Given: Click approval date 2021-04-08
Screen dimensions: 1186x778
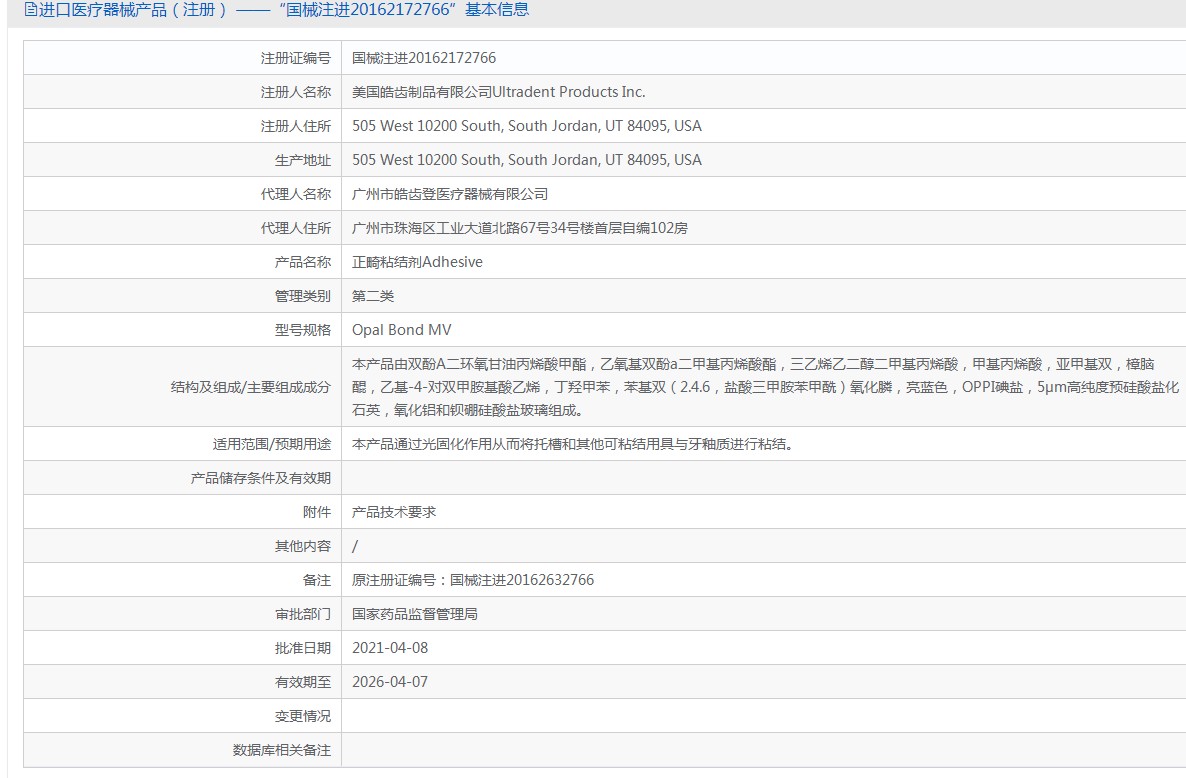Looking at the screenshot, I should tap(390, 649).
